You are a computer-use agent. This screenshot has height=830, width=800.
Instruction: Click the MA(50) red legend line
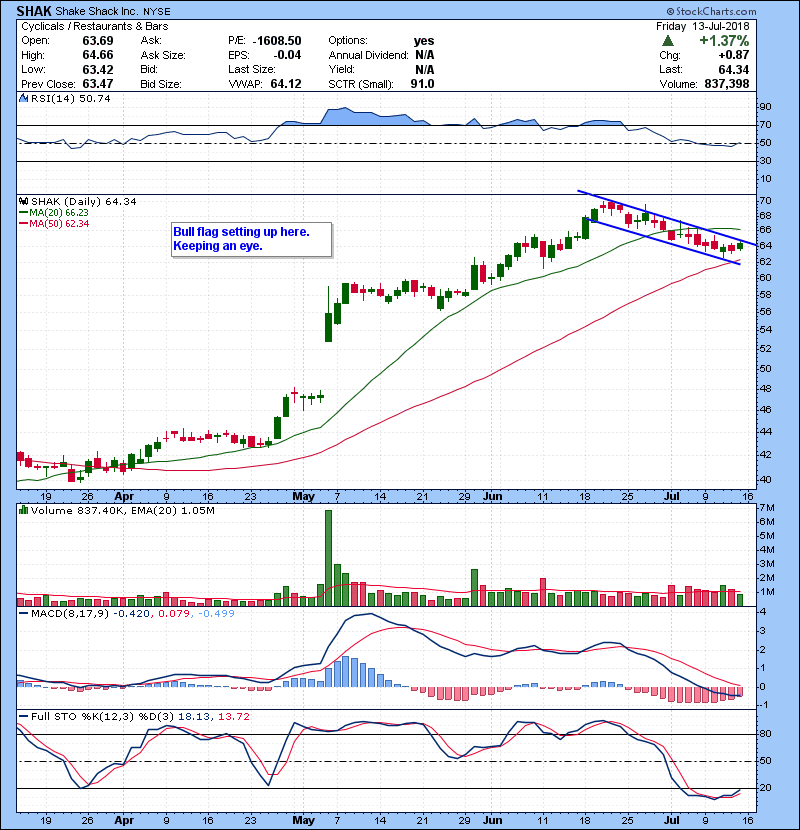tap(23, 224)
